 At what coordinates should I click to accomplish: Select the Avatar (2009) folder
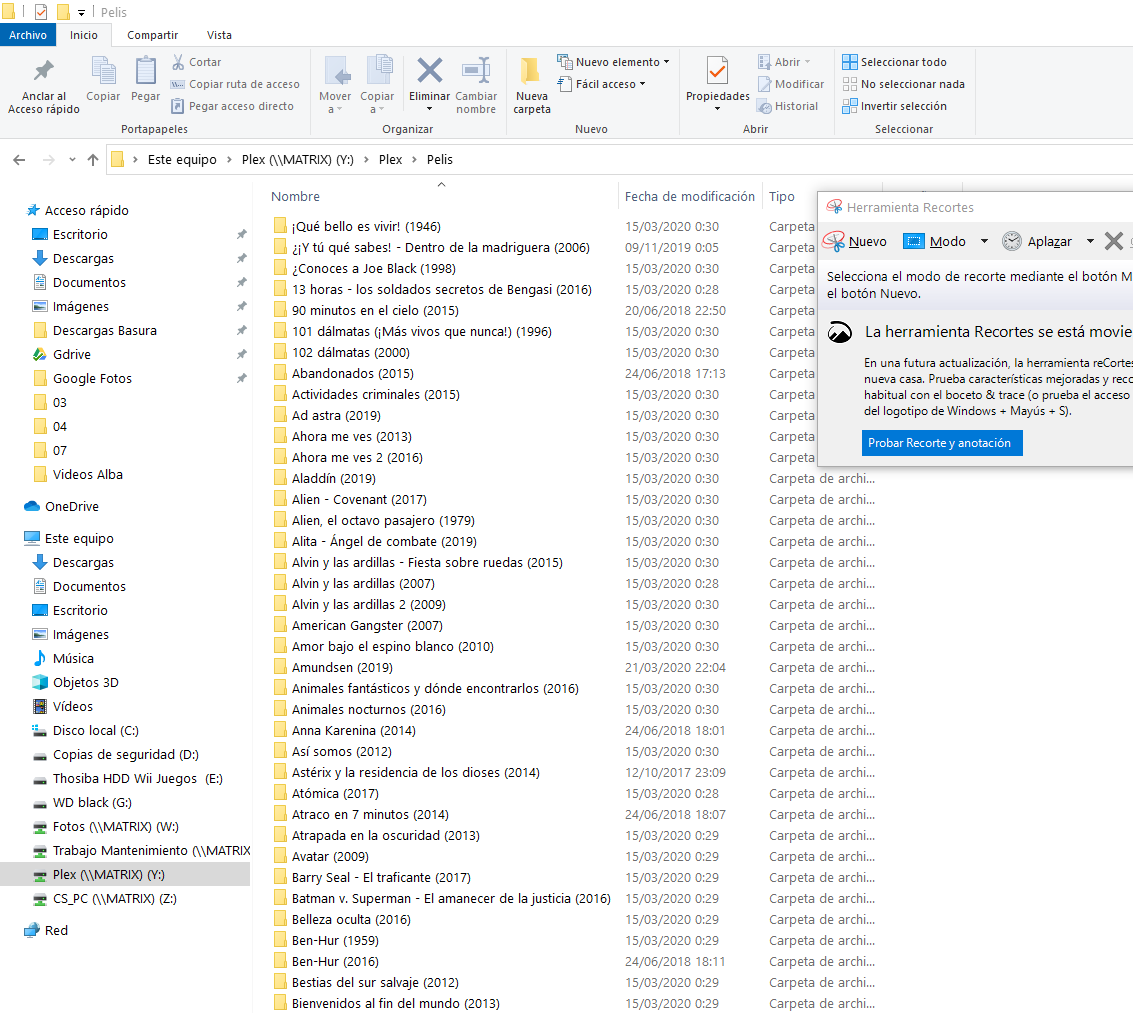pyautogui.click(x=330, y=856)
